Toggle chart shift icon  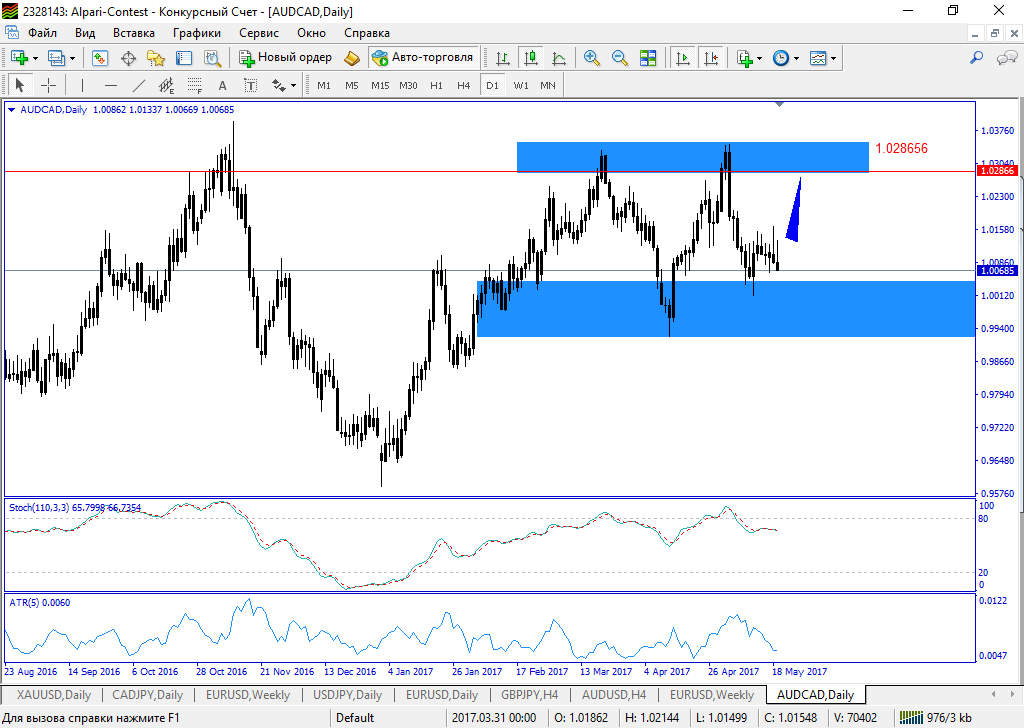pos(711,58)
